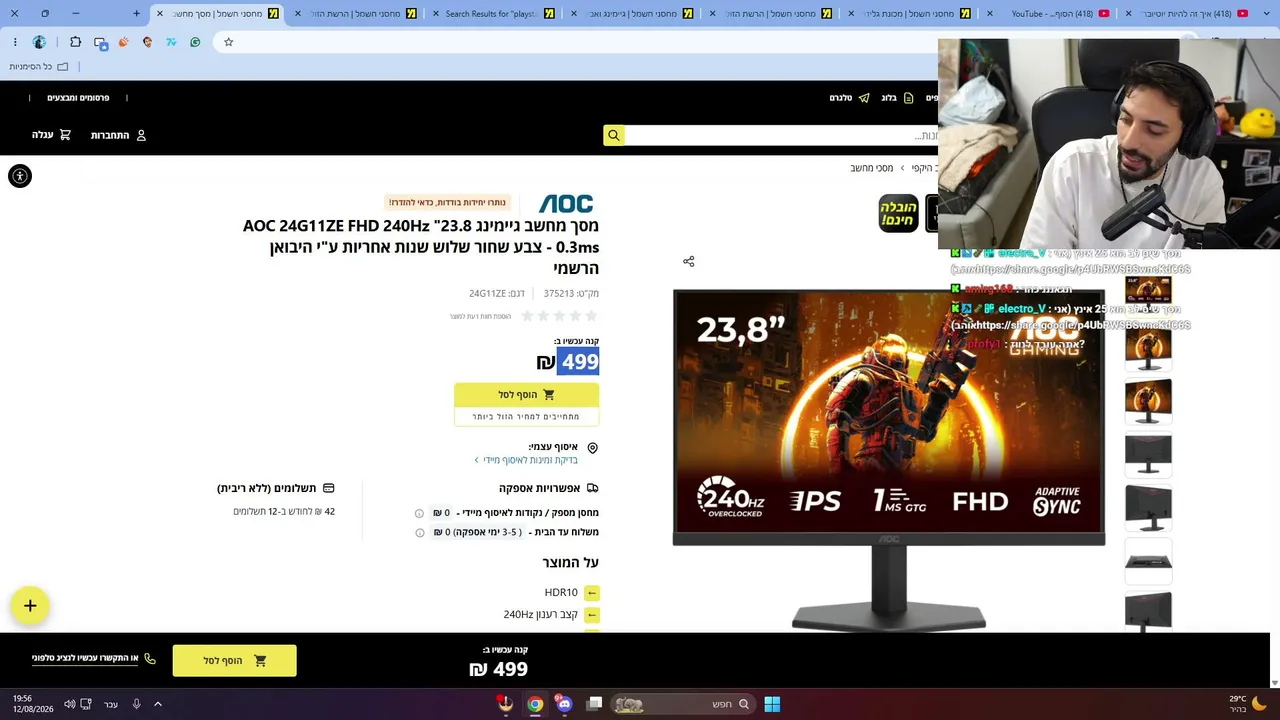The image size is (1280, 720).
Task: Click the Windows Start button
Action: point(772,704)
